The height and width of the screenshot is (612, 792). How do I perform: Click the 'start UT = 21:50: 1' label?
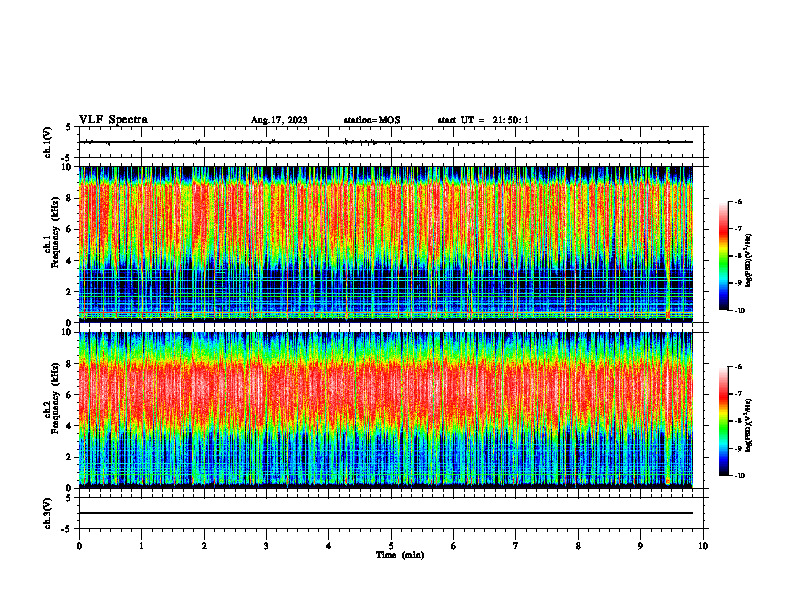pos(483,120)
